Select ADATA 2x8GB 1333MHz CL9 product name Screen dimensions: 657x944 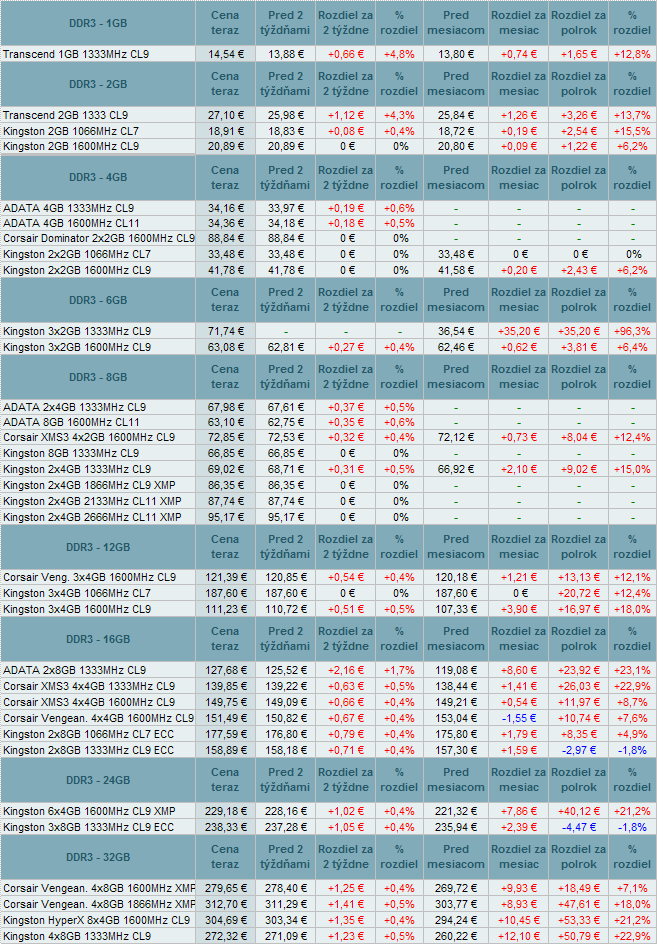pos(74,671)
